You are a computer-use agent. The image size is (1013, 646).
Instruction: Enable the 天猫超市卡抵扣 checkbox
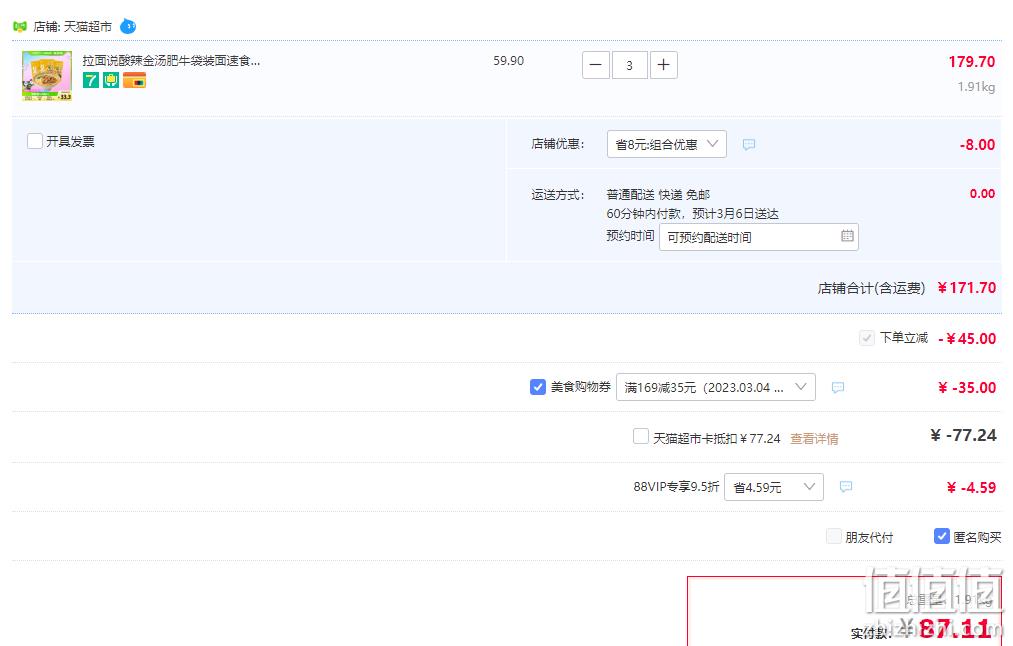click(641, 436)
